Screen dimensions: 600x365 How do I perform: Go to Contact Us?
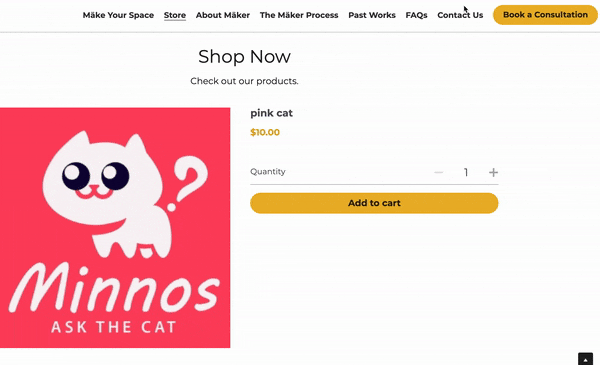[460, 15]
